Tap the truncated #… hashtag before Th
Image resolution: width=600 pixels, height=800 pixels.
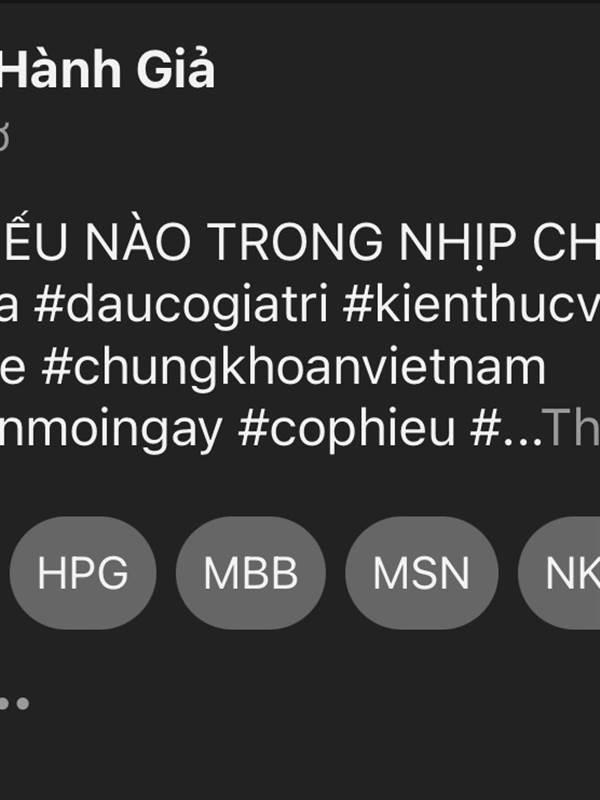coord(506,430)
